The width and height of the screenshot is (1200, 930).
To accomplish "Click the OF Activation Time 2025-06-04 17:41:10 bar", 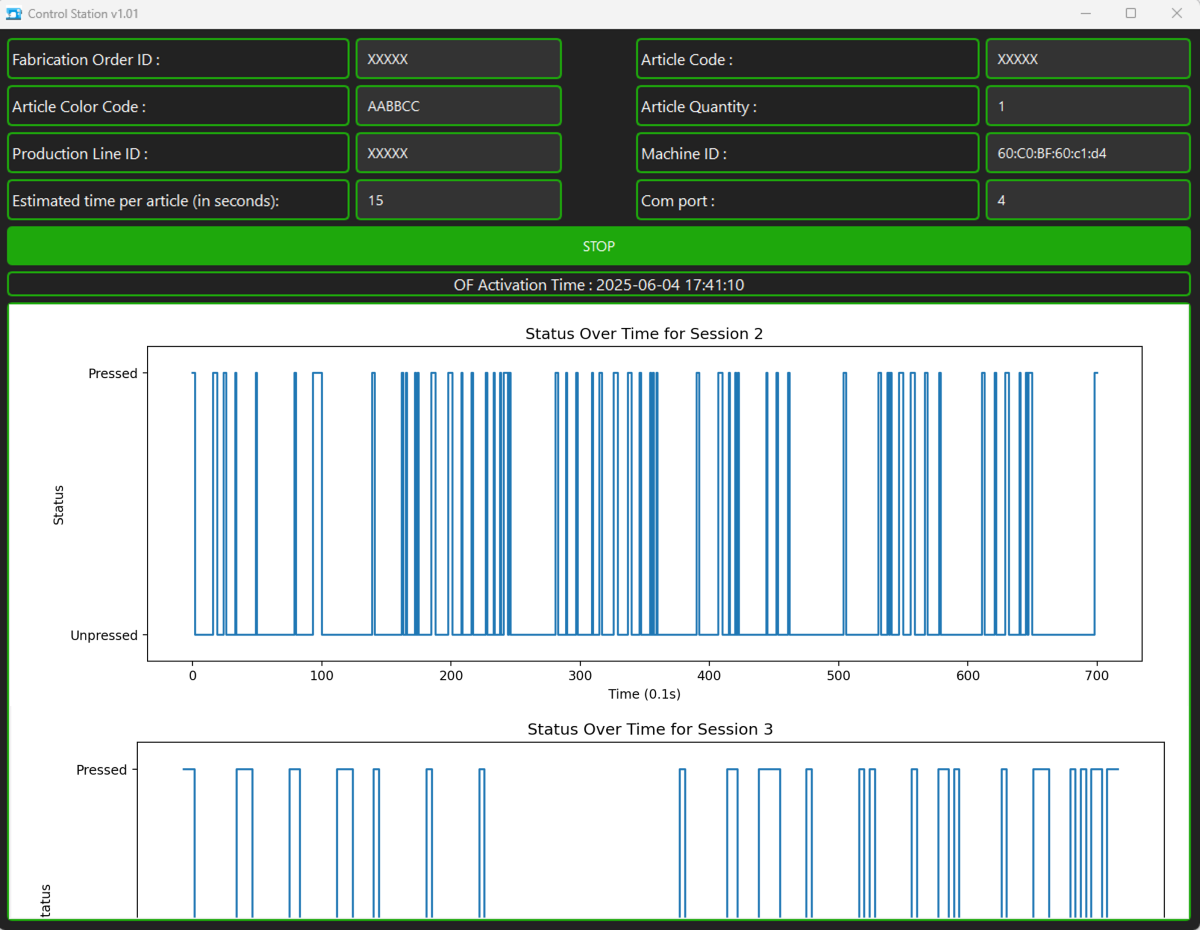I will pos(599,284).
